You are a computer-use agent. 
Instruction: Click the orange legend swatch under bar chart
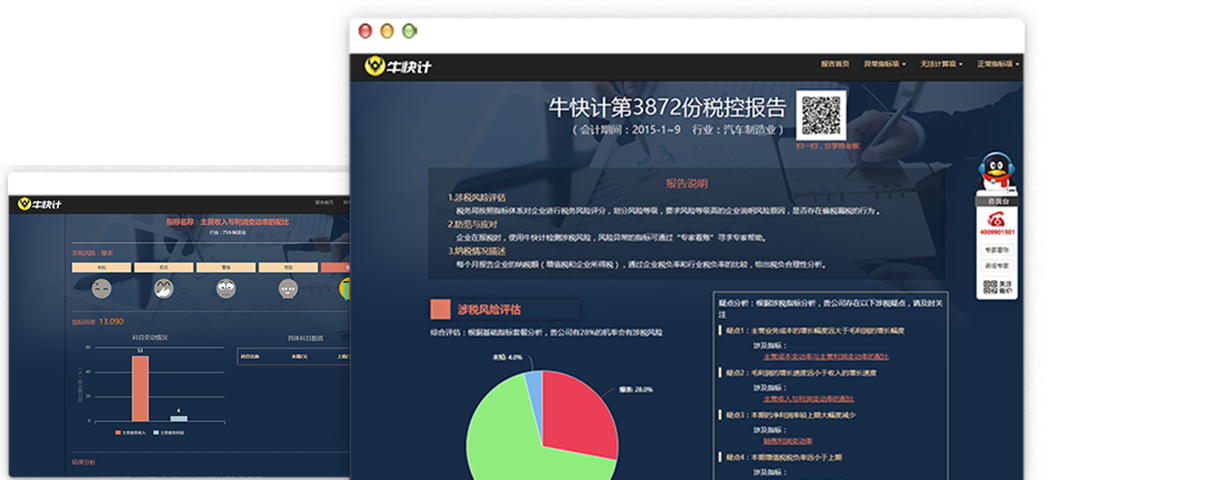(x=118, y=433)
